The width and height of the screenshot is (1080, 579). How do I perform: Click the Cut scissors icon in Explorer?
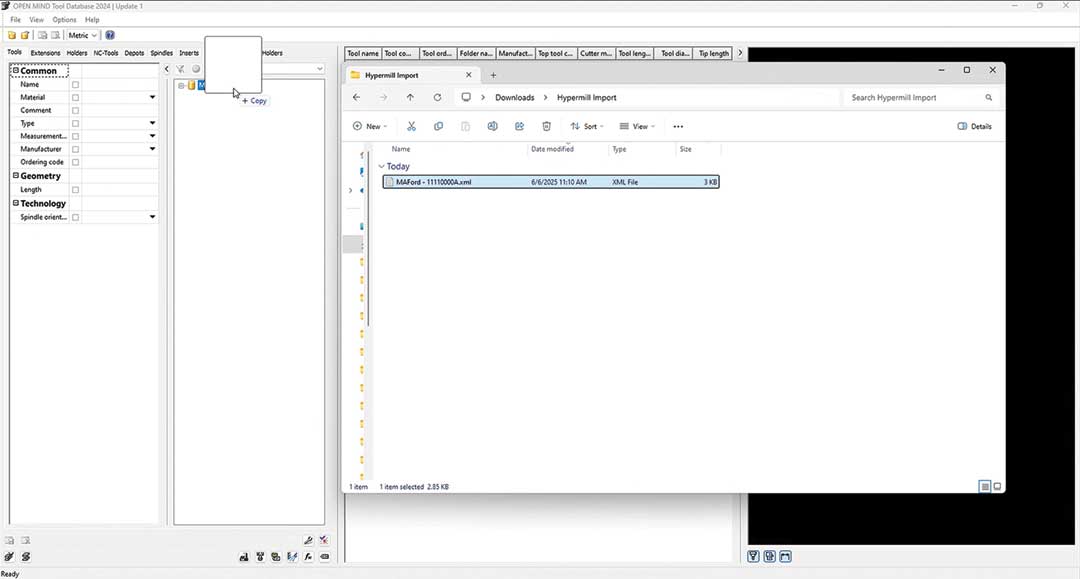411,126
